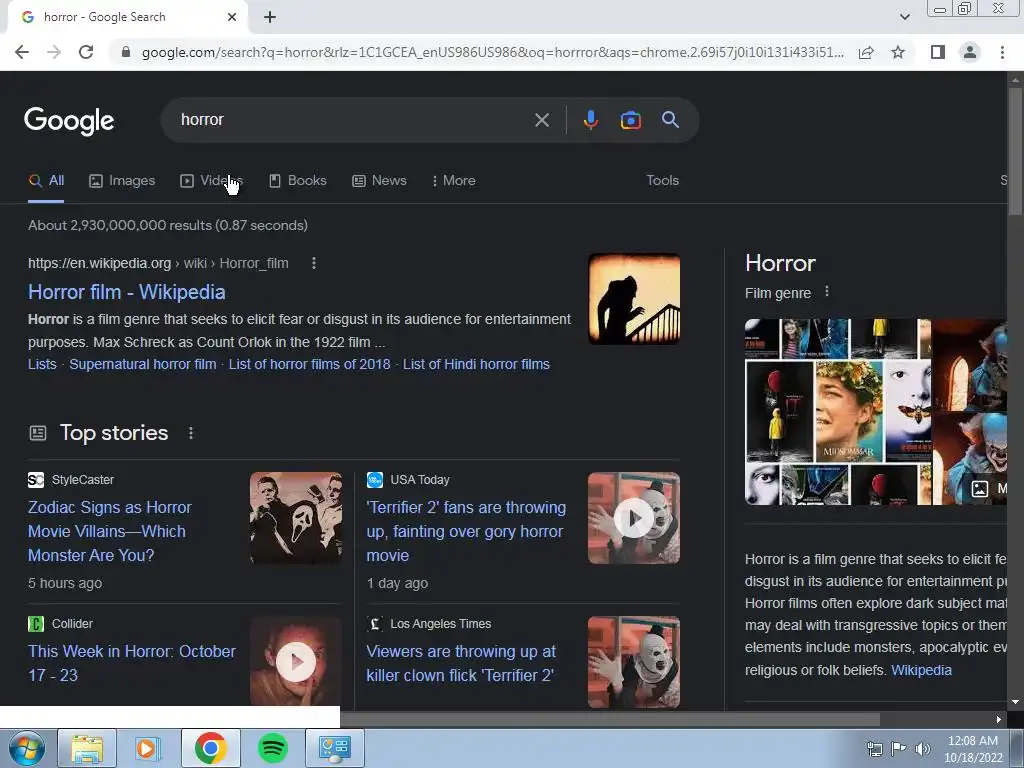Switch to the Books tab
Image resolution: width=1024 pixels, height=768 pixels.
pyautogui.click(x=298, y=180)
